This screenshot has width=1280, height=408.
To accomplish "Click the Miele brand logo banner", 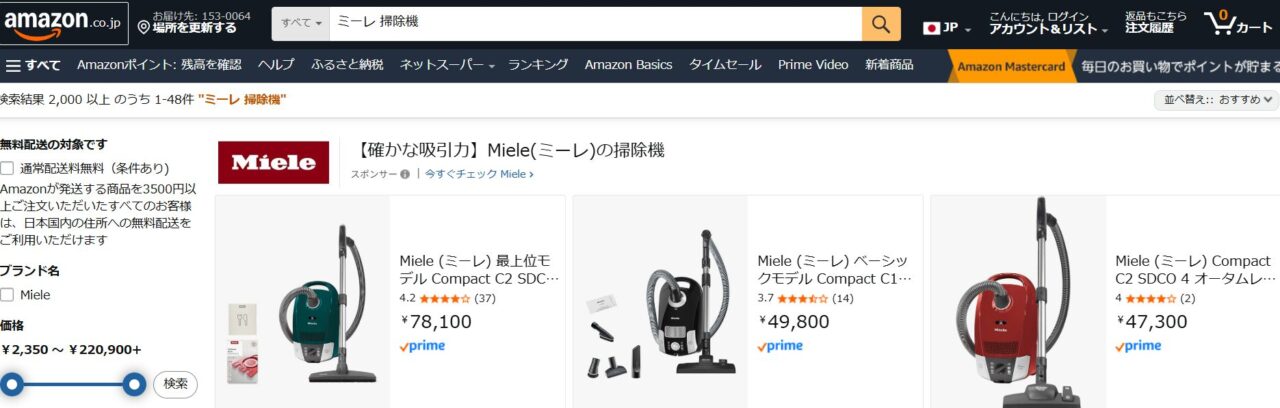I will 273,162.
